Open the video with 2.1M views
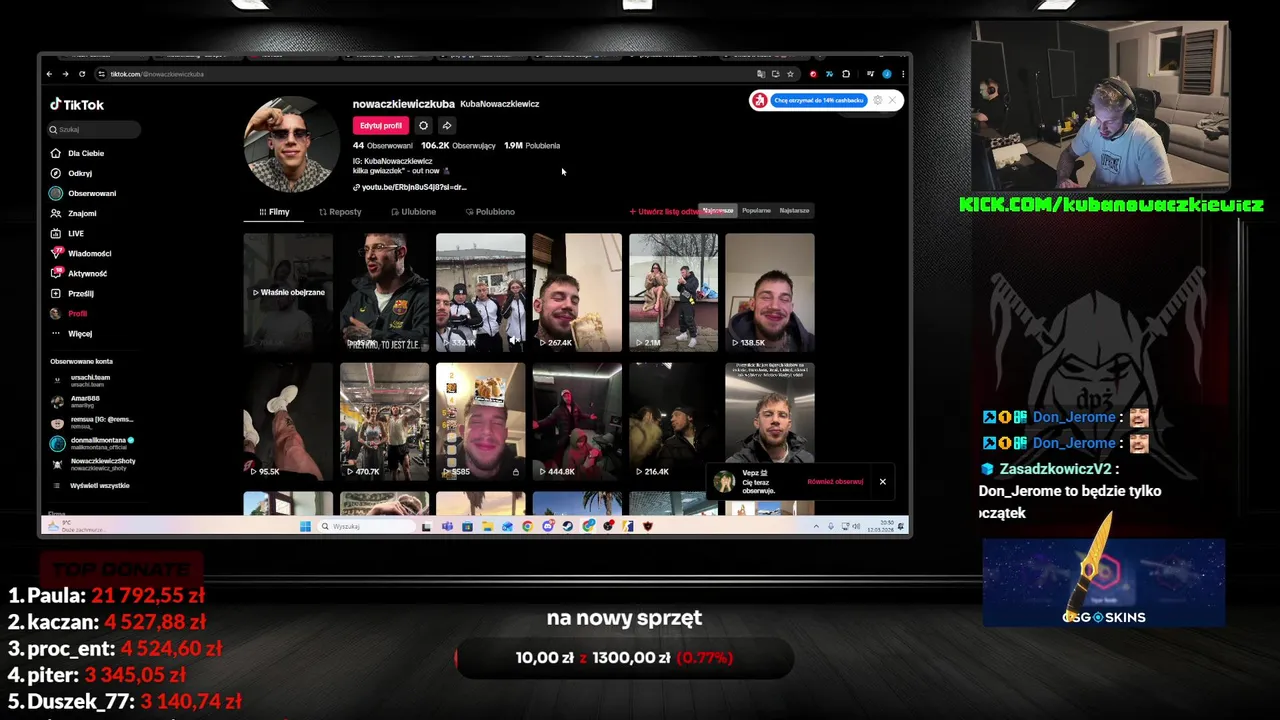 673,292
